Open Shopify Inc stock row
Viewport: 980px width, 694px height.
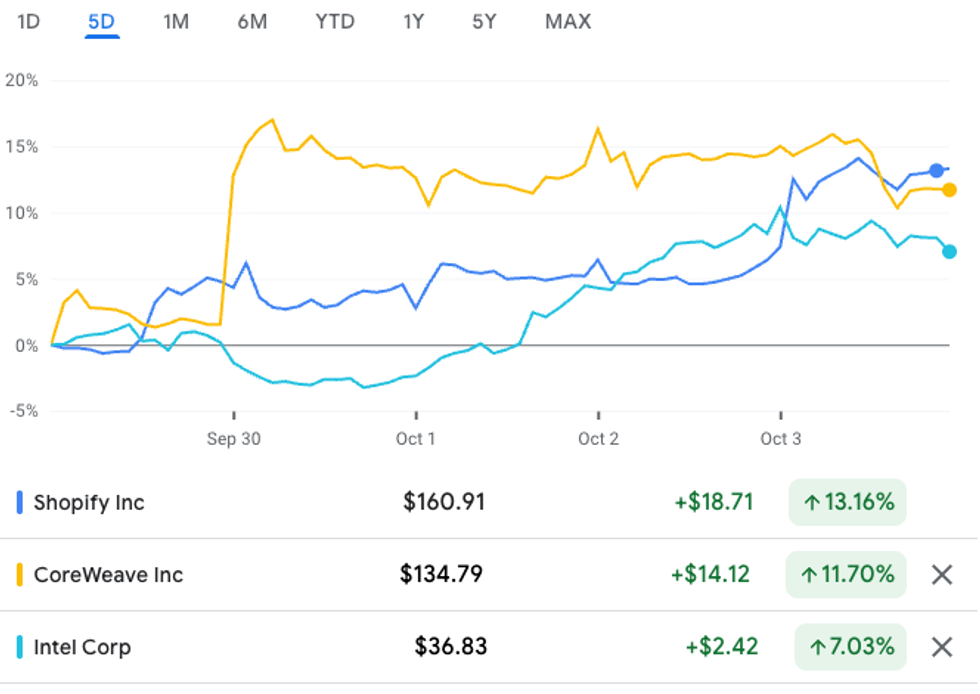89,502
